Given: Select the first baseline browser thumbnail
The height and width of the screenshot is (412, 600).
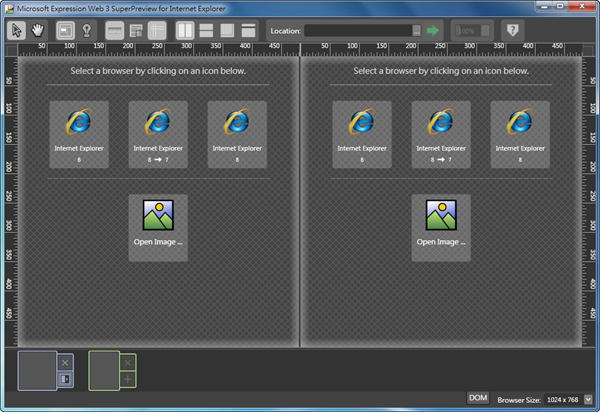Looking at the screenshot, I should click(37, 369).
